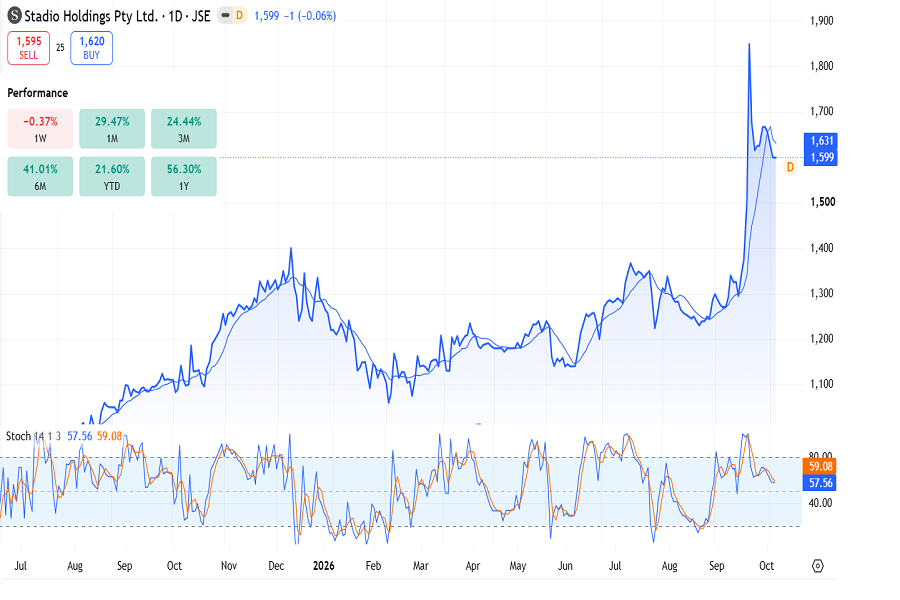900x600 pixels.
Task: Click the 40.00 Stoch axis label
Action: (x=820, y=503)
